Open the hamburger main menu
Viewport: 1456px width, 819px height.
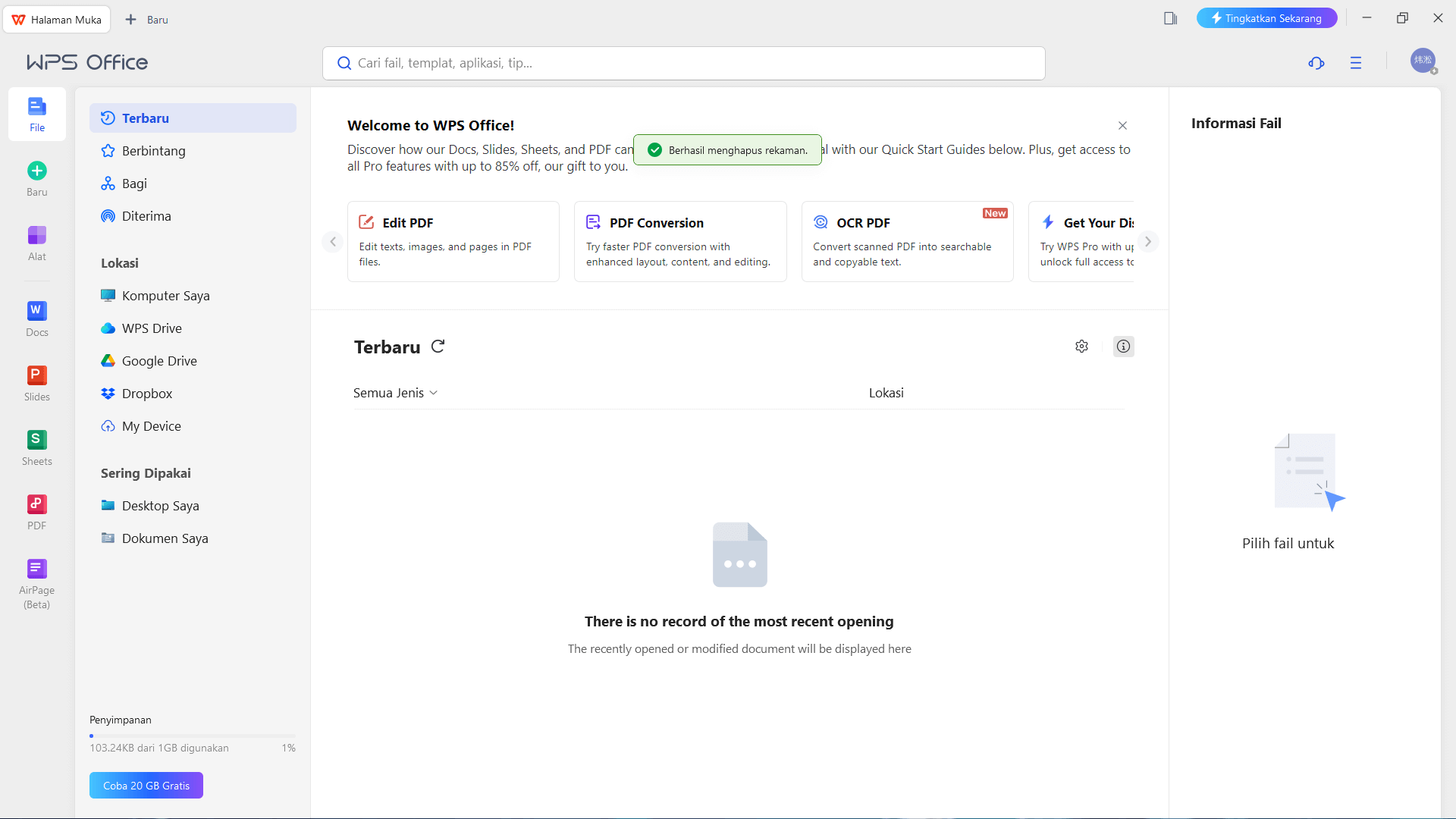(x=1356, y=63)
